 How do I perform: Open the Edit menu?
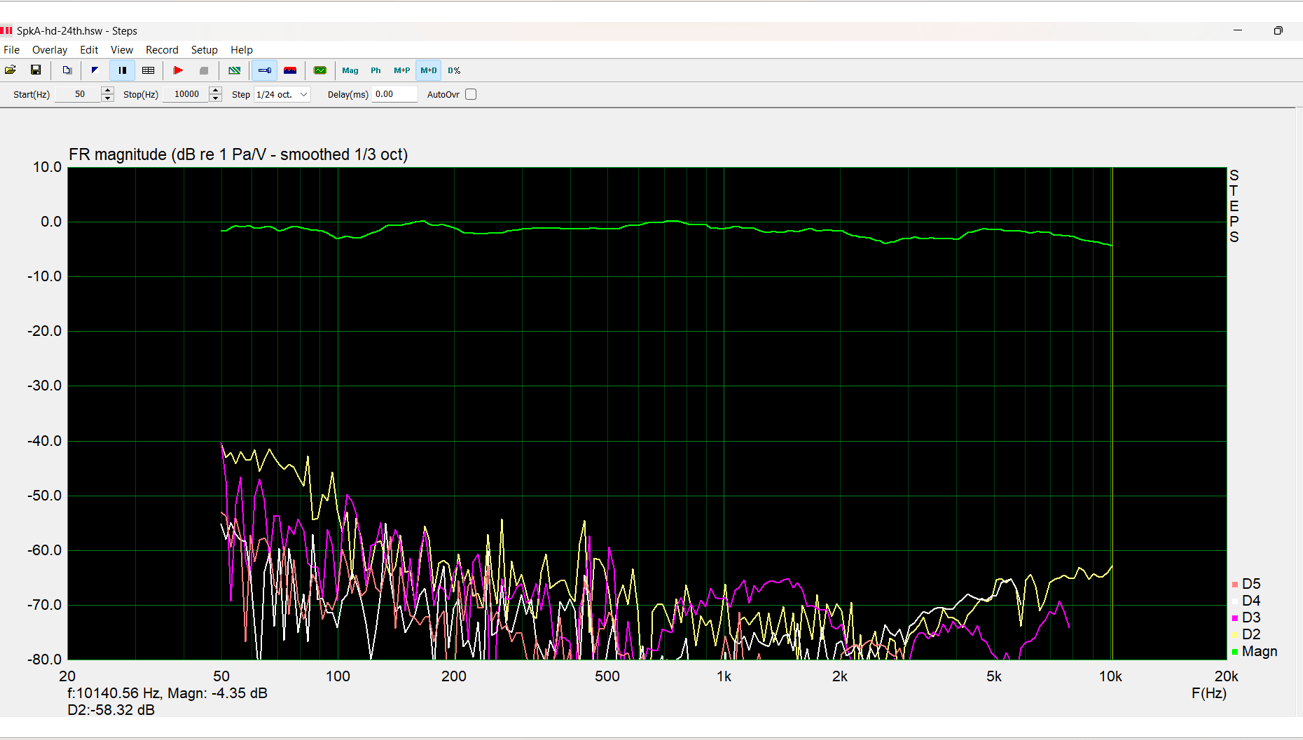point(89,50)
